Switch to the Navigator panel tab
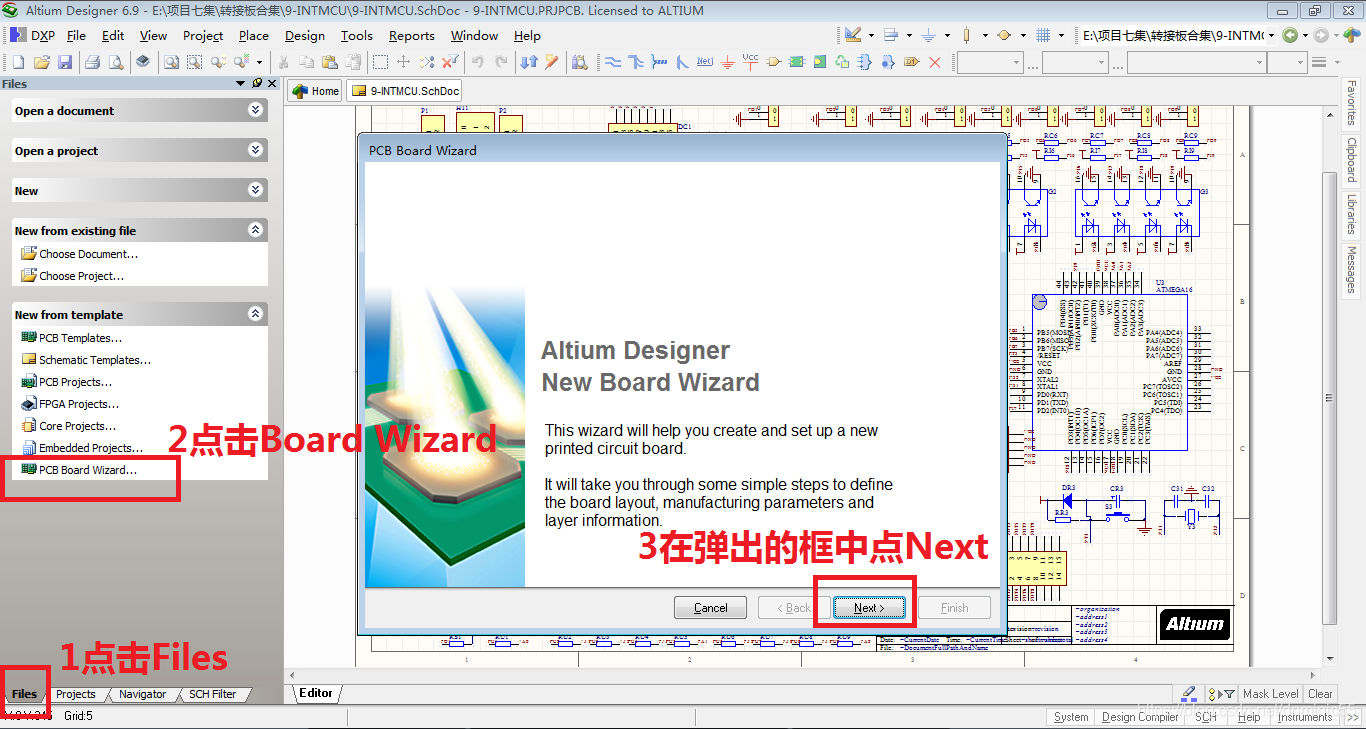Image resolution: width=1366 pixels, height=729 pixels. point(142,694)
